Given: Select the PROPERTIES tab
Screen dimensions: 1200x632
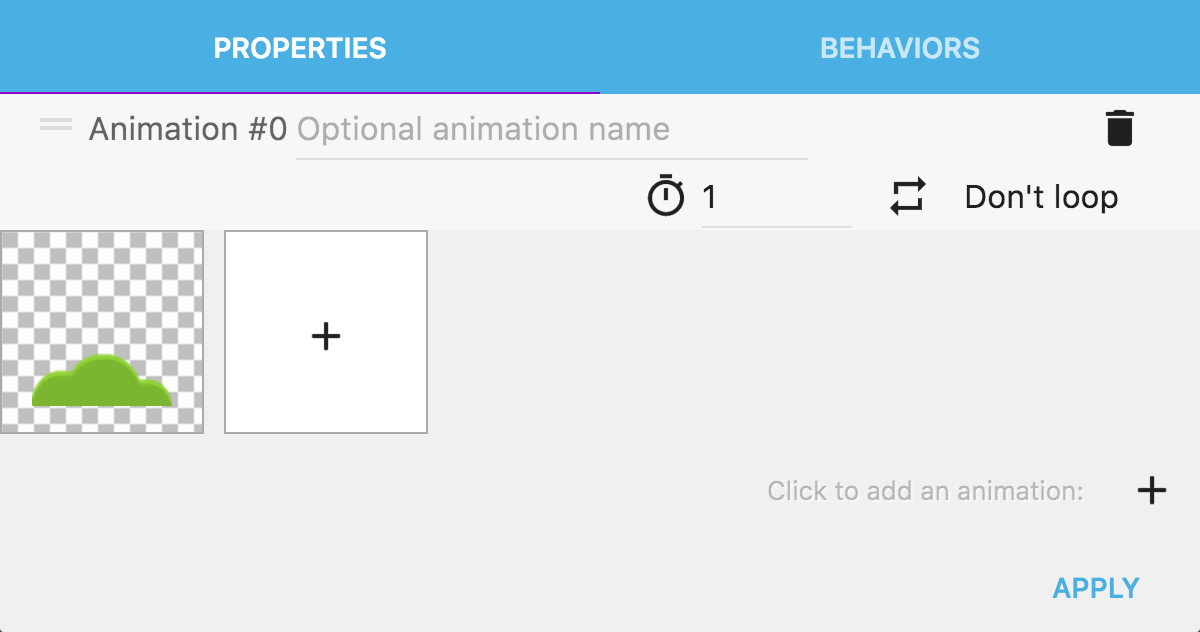Looking at the screenshot, I should click(x=300, y=47).
